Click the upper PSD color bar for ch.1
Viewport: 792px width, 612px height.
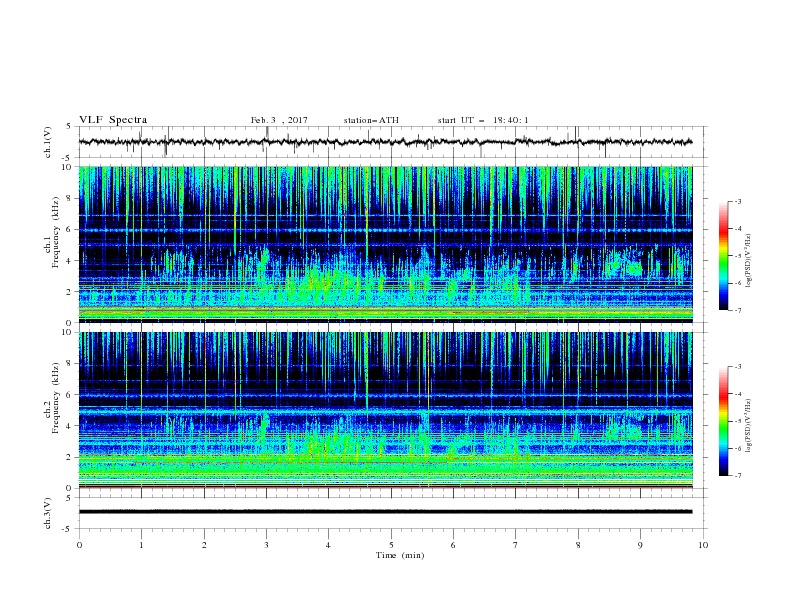[723, 256]
